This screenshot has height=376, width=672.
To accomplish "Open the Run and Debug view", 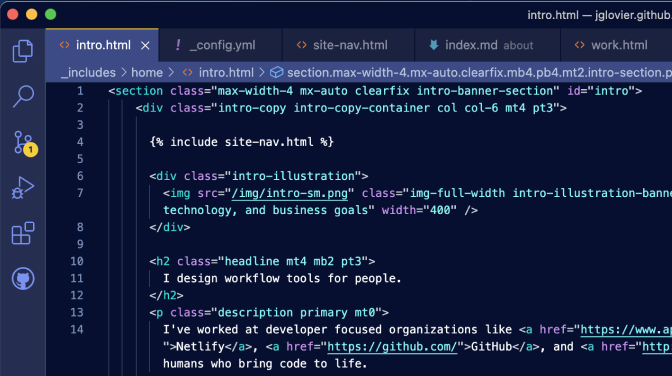I will 23,188.
